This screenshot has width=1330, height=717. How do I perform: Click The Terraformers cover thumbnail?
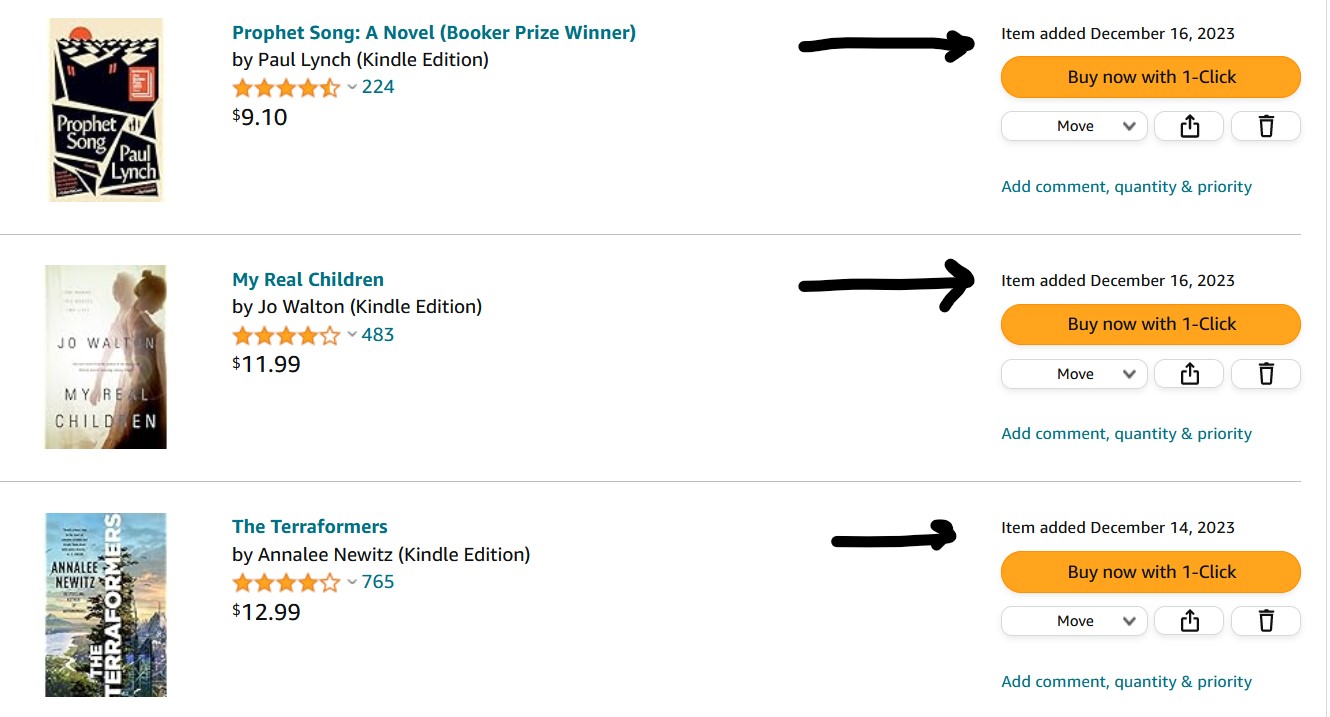(x=105, y=604)
